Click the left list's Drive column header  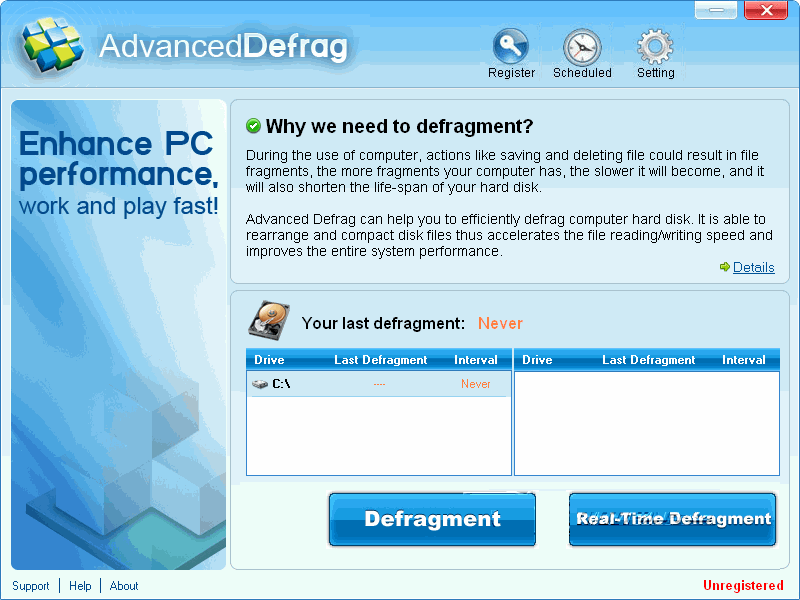pyautogui.click(x=269, y=360)
